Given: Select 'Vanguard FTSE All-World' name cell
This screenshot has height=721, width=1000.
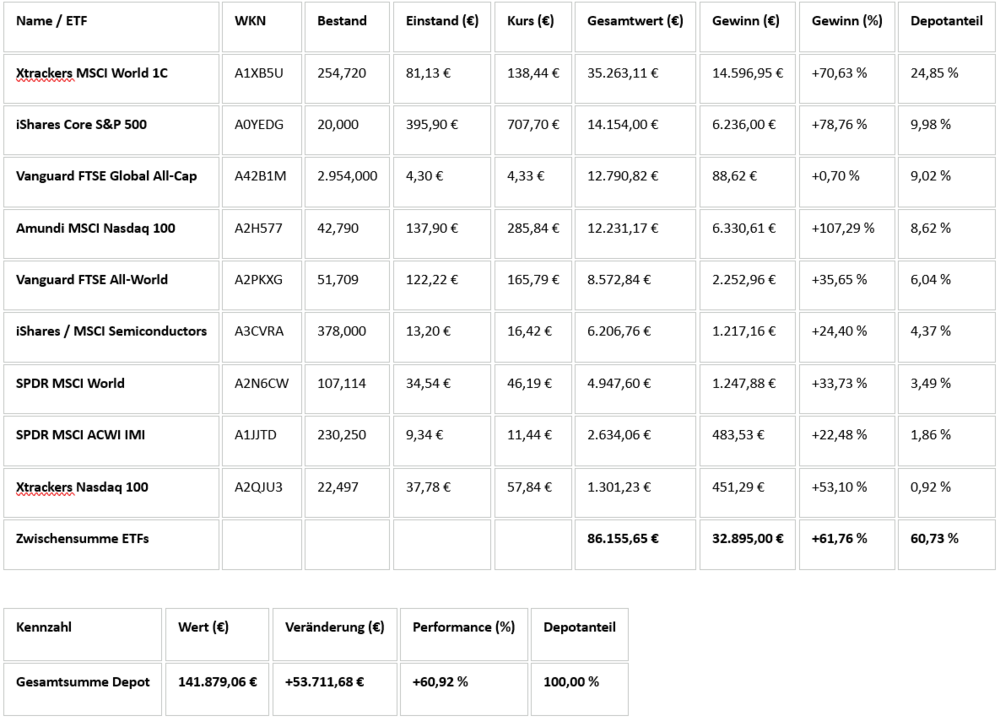Looking at the screenshot, I should pyautogui.click(x=111, y=286).
